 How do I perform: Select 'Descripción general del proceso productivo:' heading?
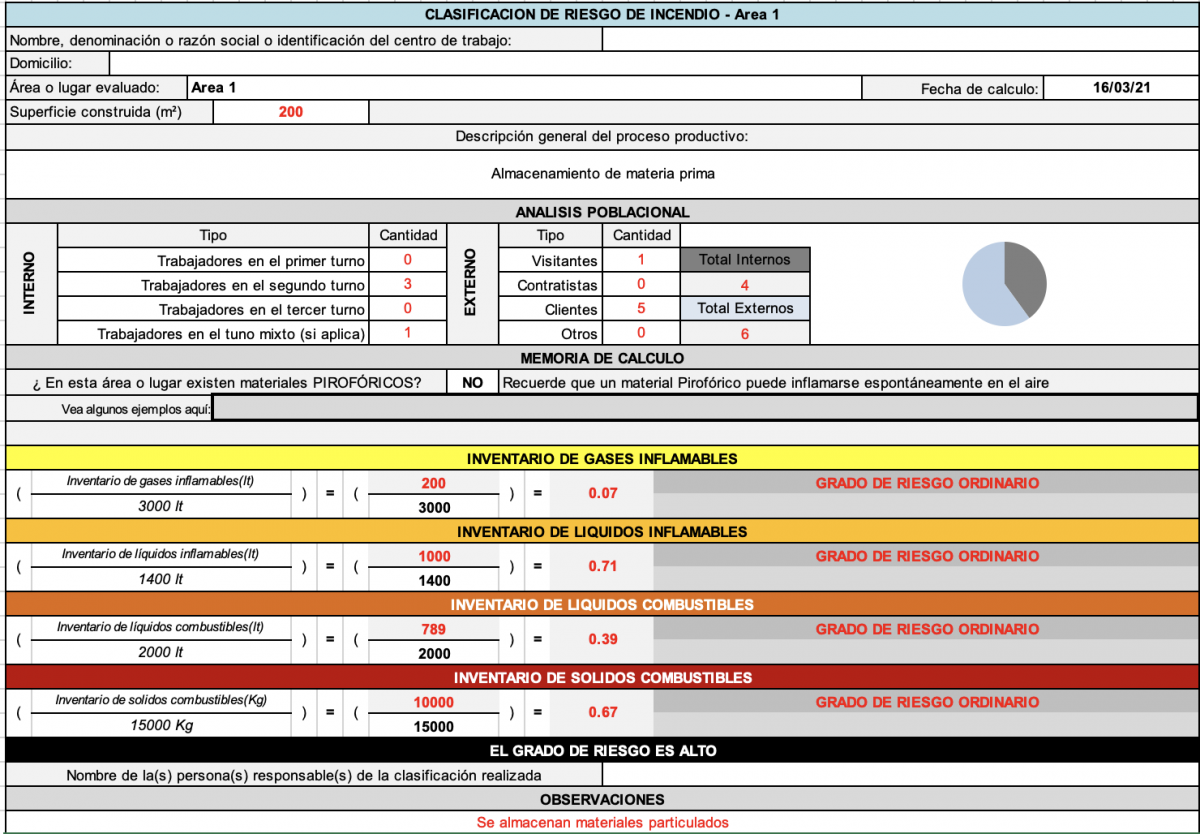tap(602, 136)
